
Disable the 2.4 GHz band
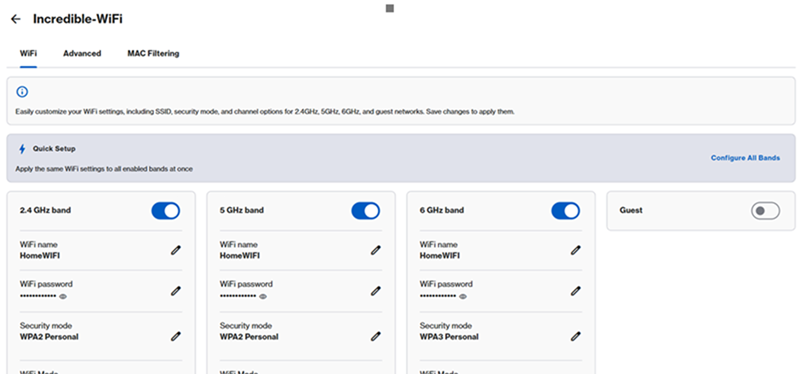pyautogui.click(x=166, y=211)
